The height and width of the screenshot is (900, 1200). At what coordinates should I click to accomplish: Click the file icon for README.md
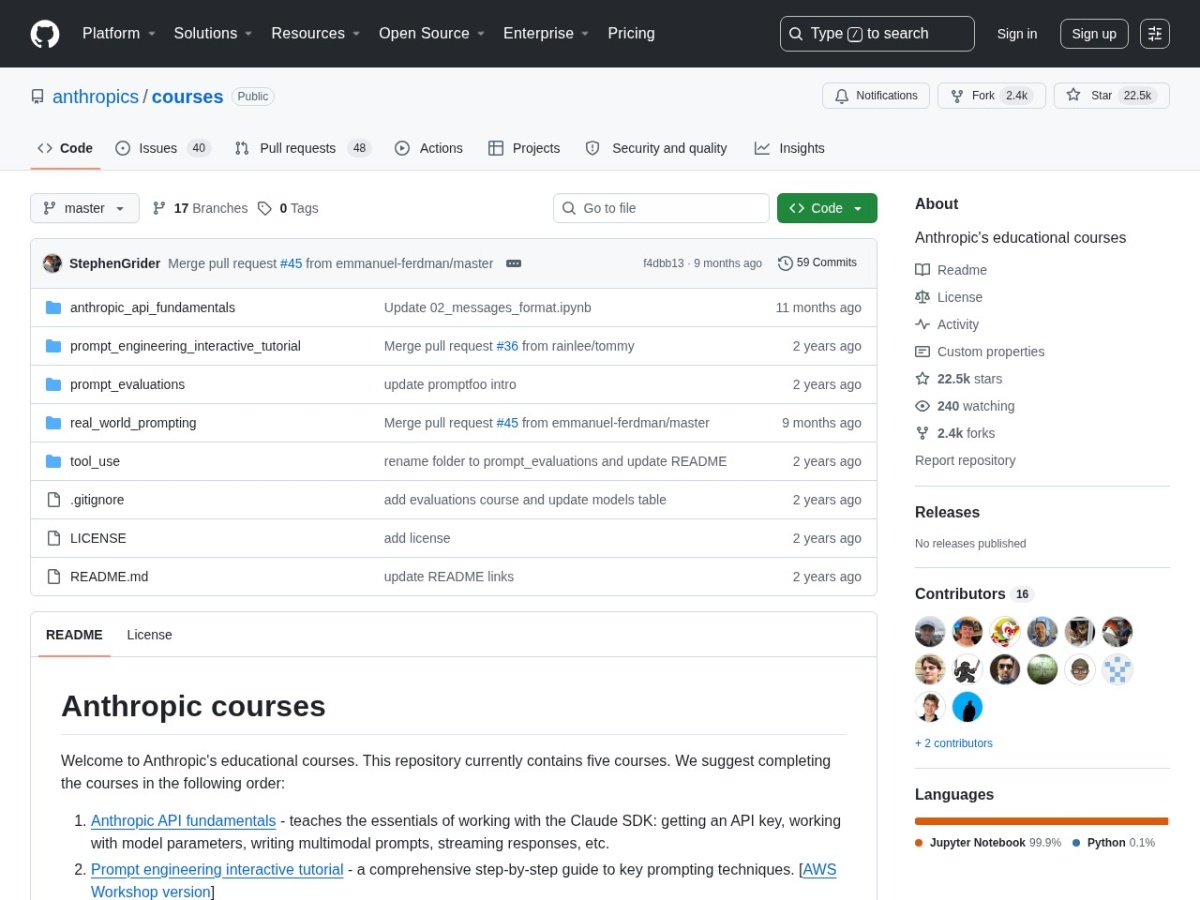53,577
